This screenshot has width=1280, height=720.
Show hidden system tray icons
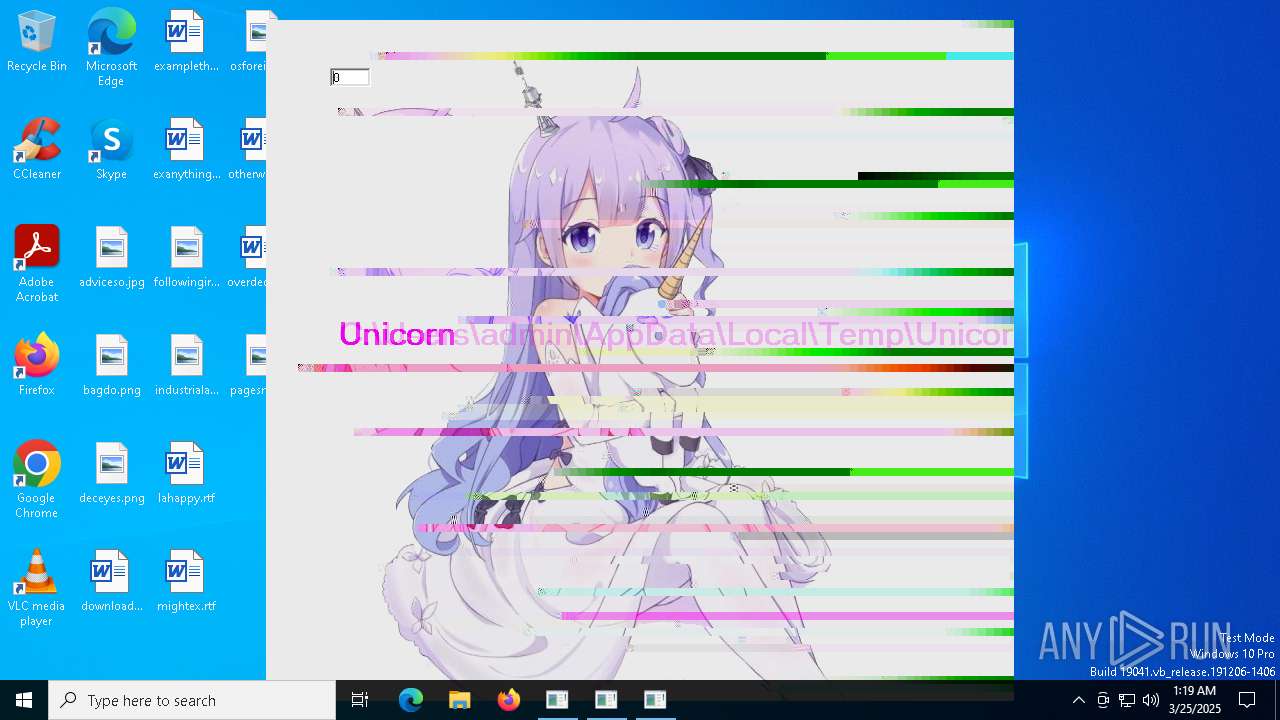point(1078,700)
